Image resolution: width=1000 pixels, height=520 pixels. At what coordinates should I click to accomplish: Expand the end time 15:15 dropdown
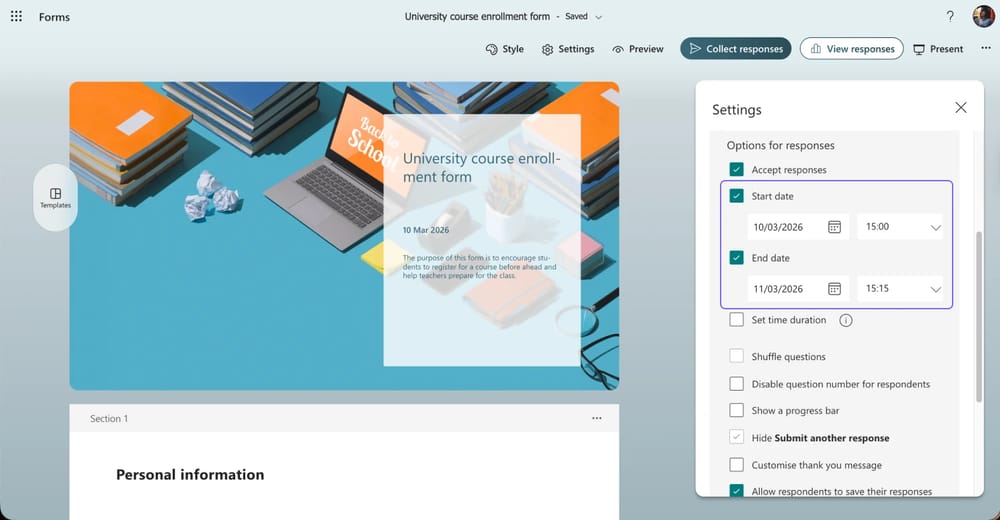[935, 289]
